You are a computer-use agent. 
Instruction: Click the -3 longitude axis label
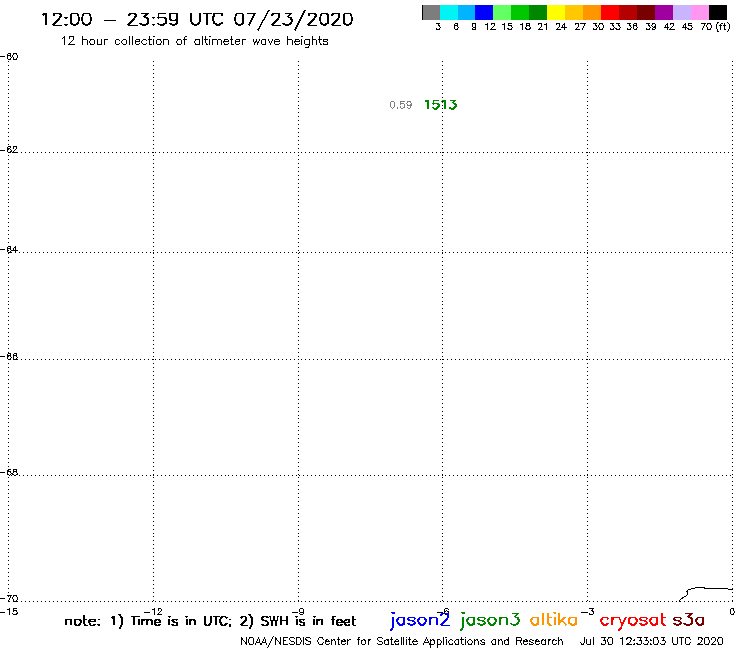[588, 612]
